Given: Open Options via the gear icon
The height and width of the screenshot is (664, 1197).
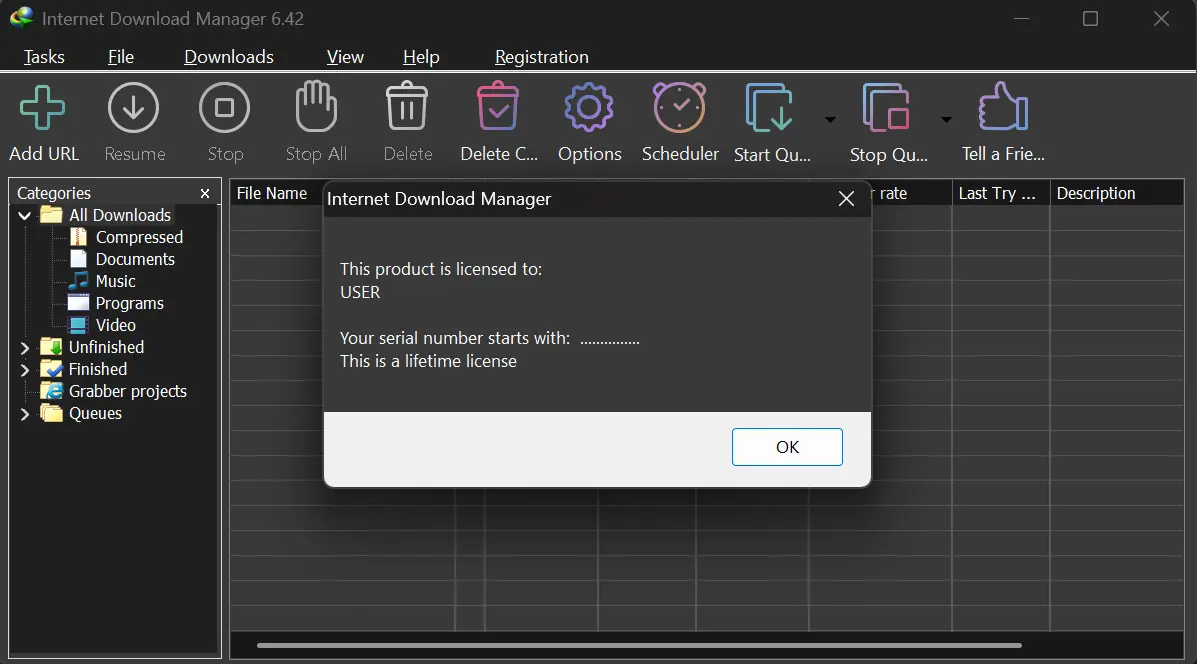Looking at the screenshot, I should click(589, 108).
